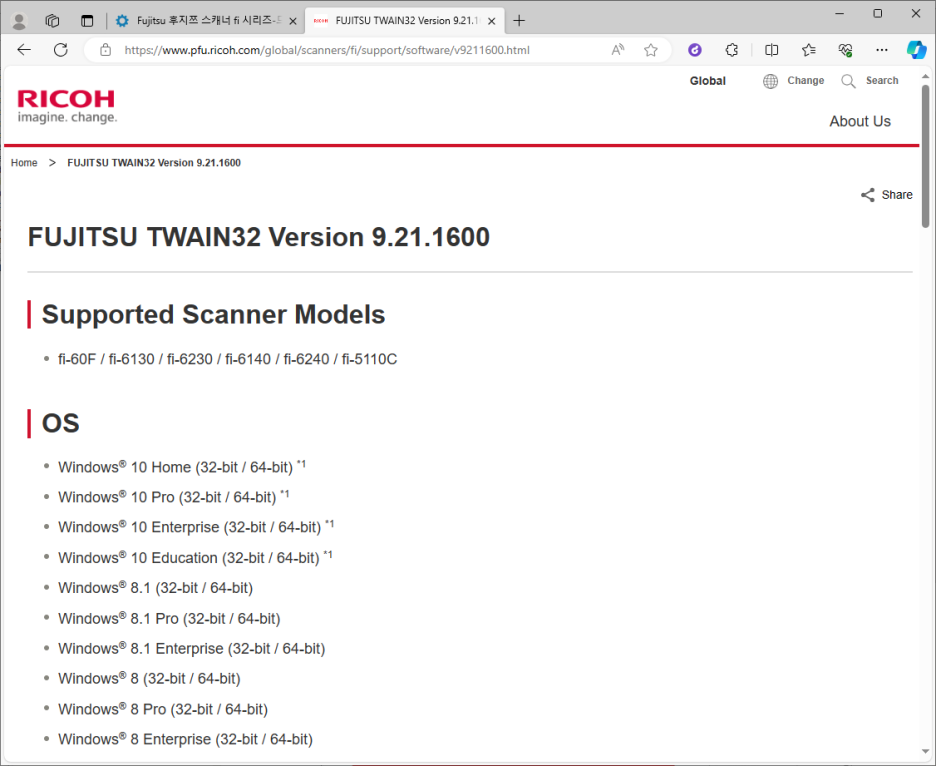Click the fi-60F / fi-6130 models line
Screen dimensions: 936x766
coord(227,359)
